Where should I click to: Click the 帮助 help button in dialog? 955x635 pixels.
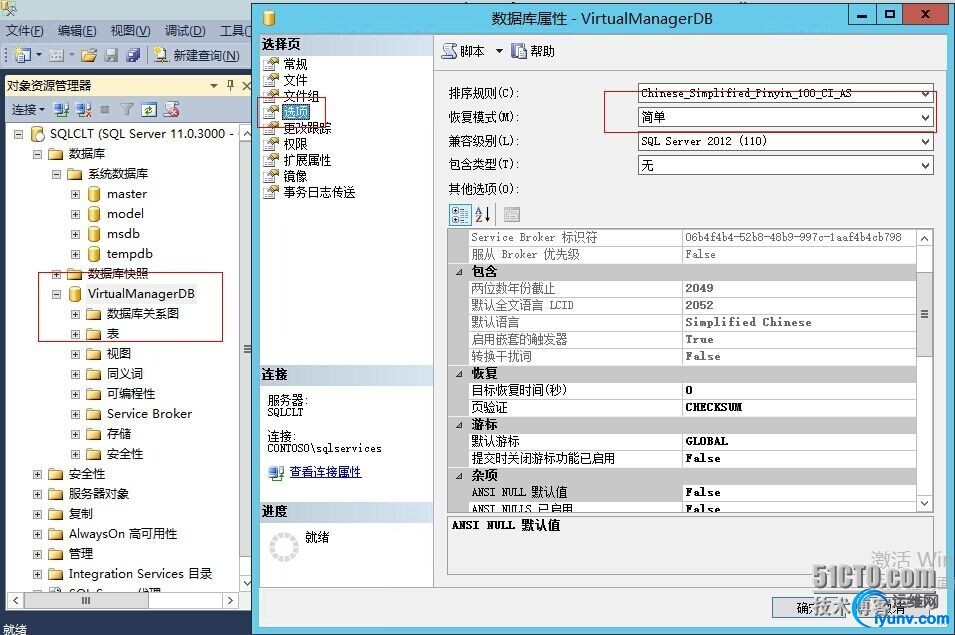pos(533,51)
